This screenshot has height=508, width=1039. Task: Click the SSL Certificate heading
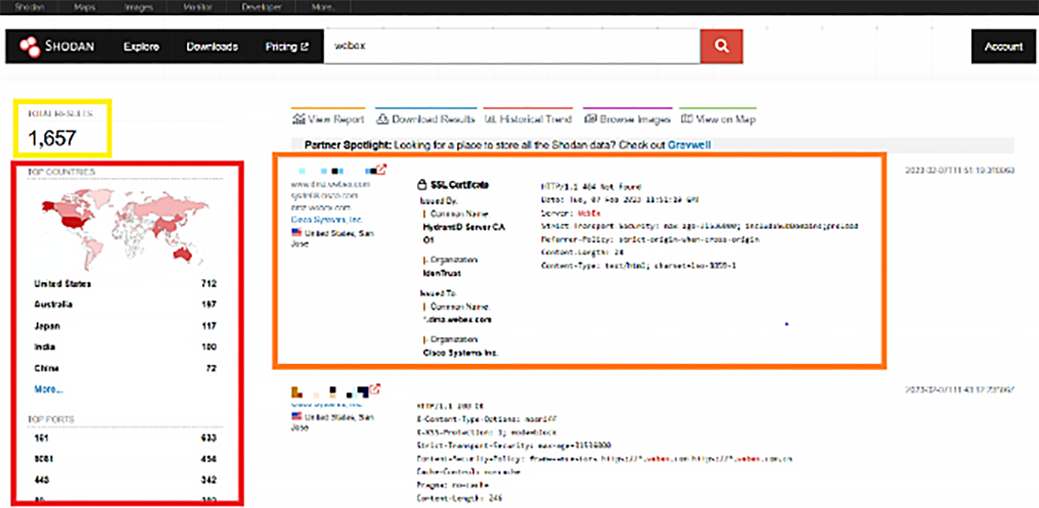point(459,185)
